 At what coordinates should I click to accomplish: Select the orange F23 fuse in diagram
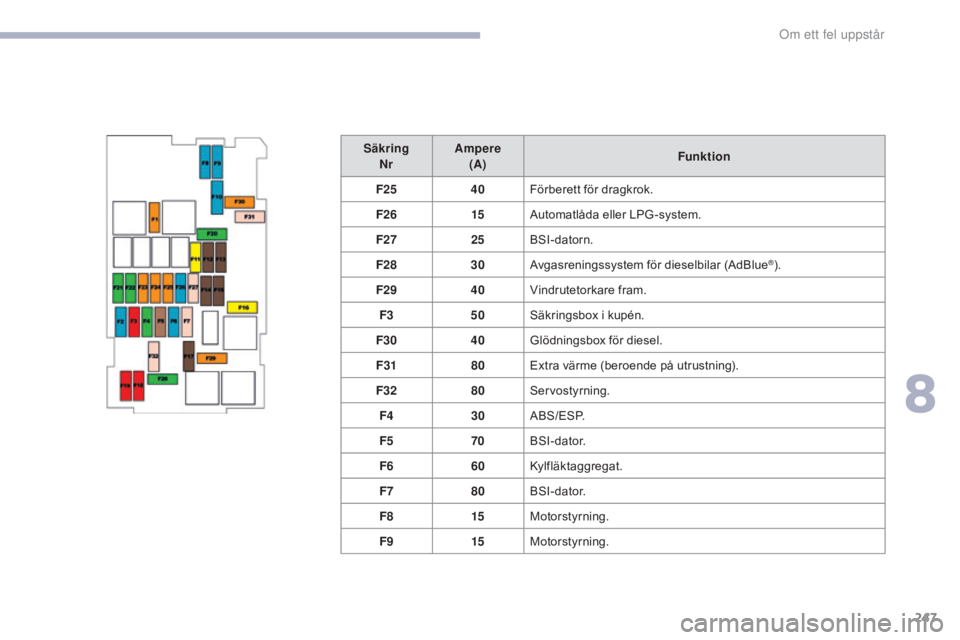click(143, 288)
